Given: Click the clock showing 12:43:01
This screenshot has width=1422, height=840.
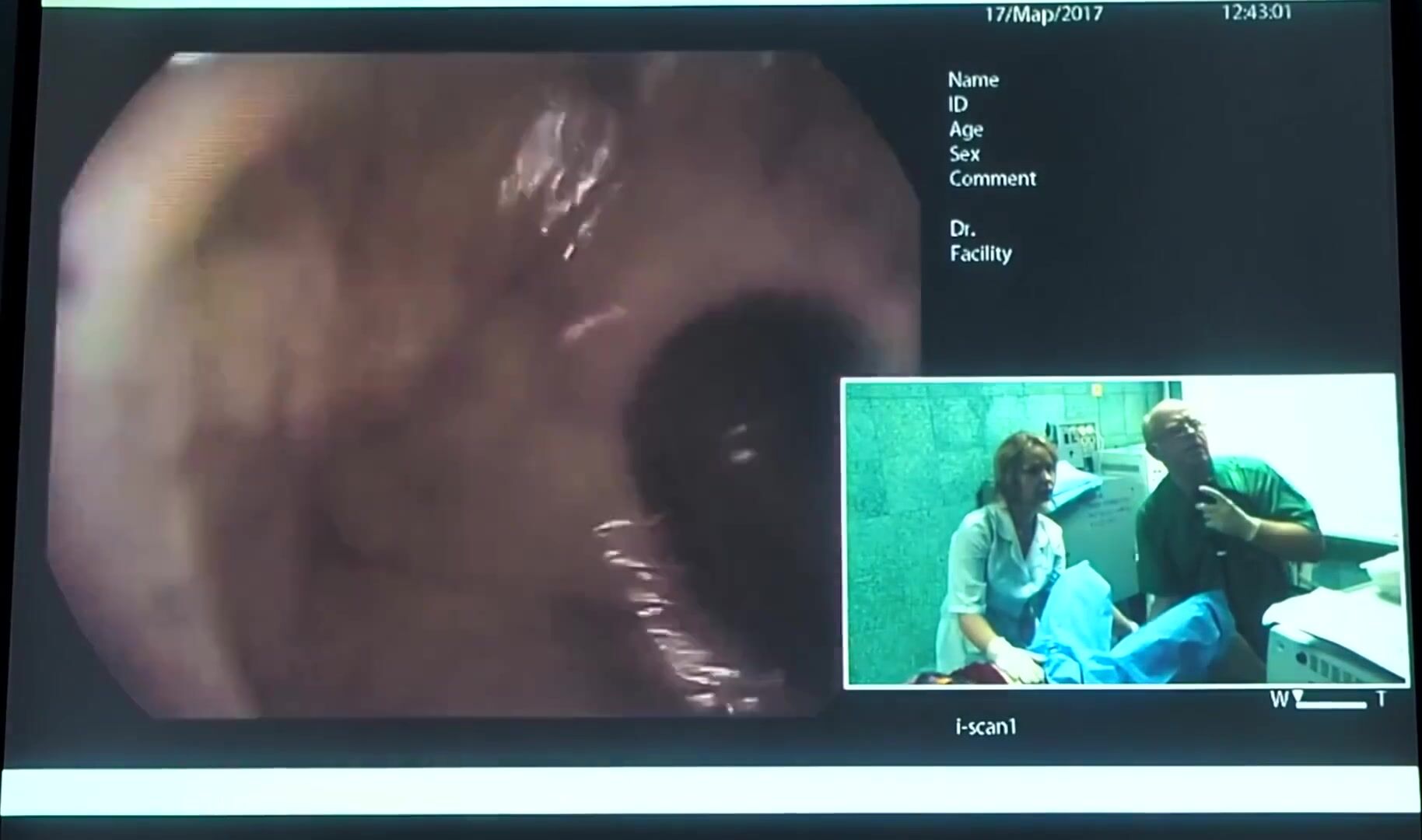Looking at the screenshot, I should tap(1256, 12).
